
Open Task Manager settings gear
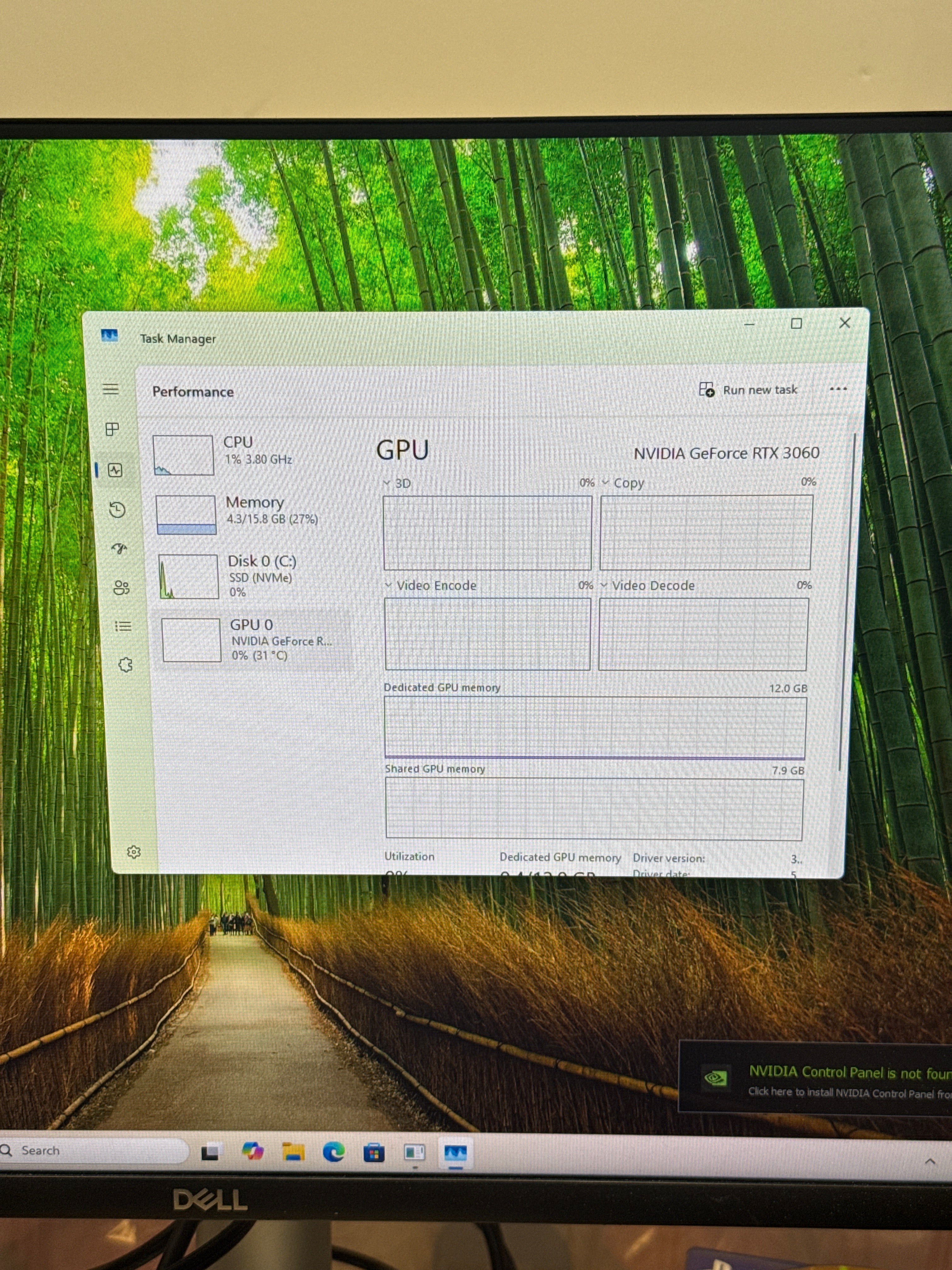pyautogui.click(x=134, y=852)
